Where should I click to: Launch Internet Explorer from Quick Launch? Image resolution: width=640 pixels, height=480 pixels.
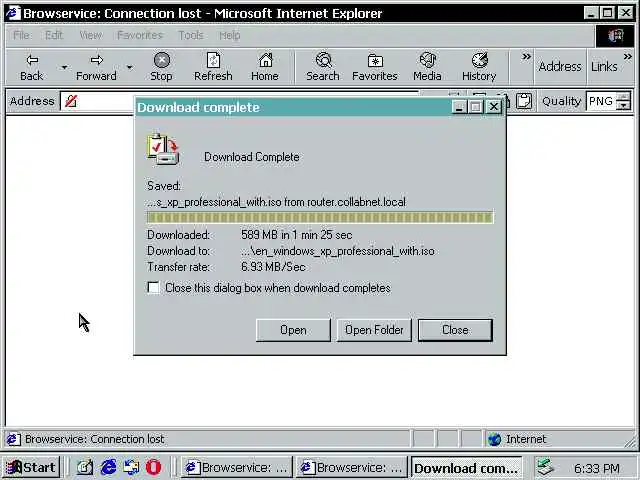[108, 467]
